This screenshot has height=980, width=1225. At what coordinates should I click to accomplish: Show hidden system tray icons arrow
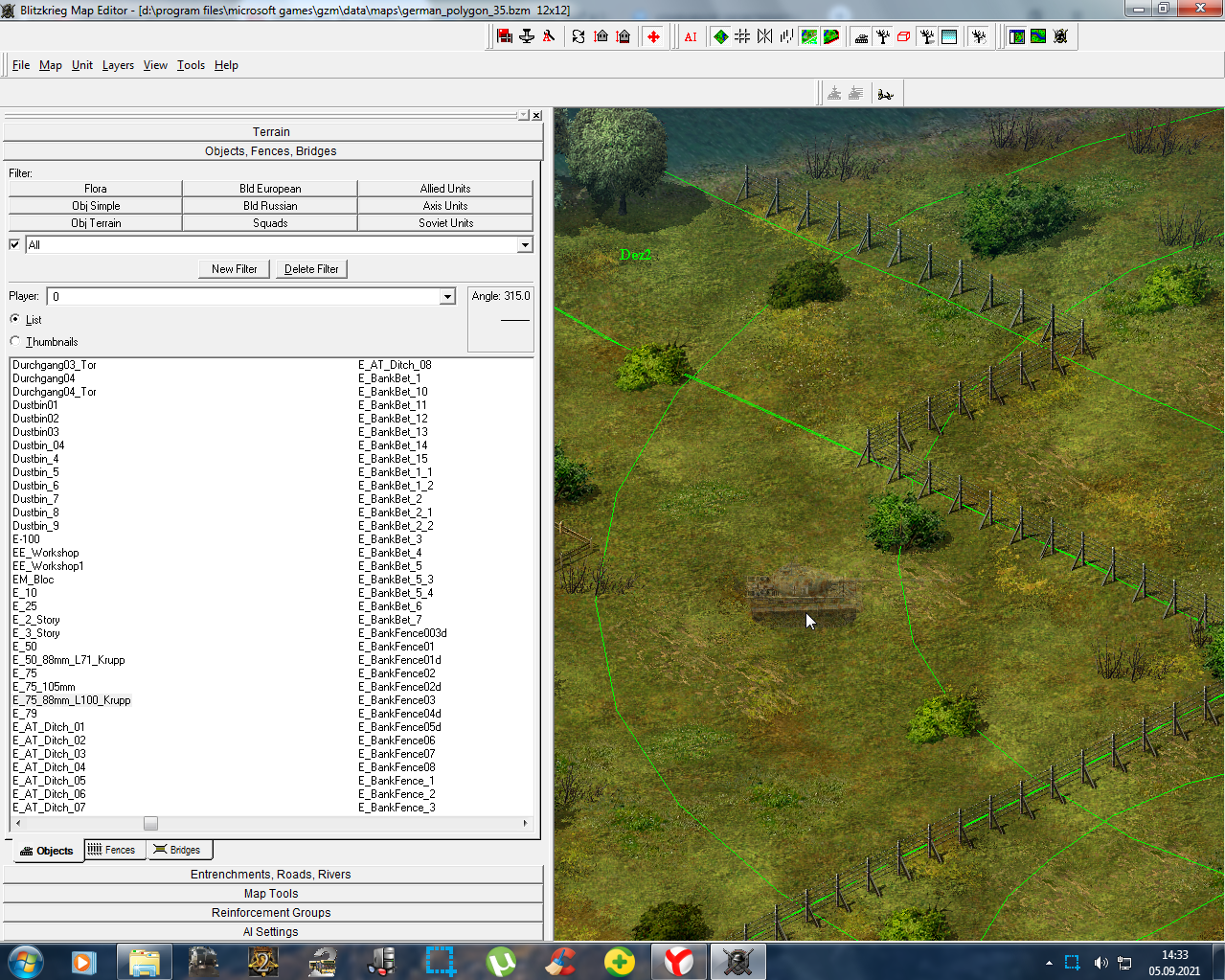[x=1049, y=963]
